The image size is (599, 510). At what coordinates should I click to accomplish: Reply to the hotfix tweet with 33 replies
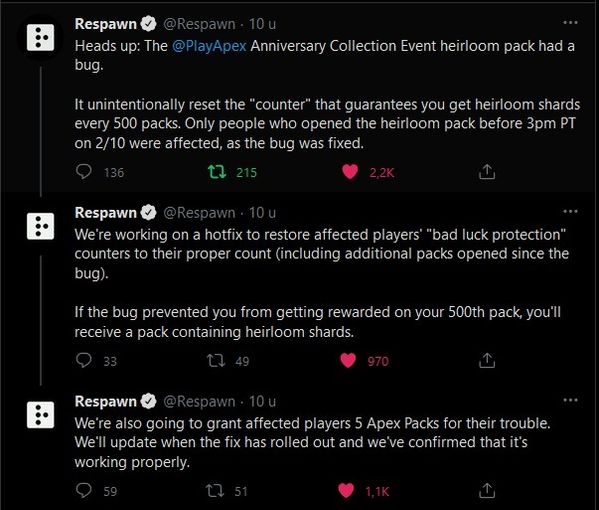coord(84,360)
